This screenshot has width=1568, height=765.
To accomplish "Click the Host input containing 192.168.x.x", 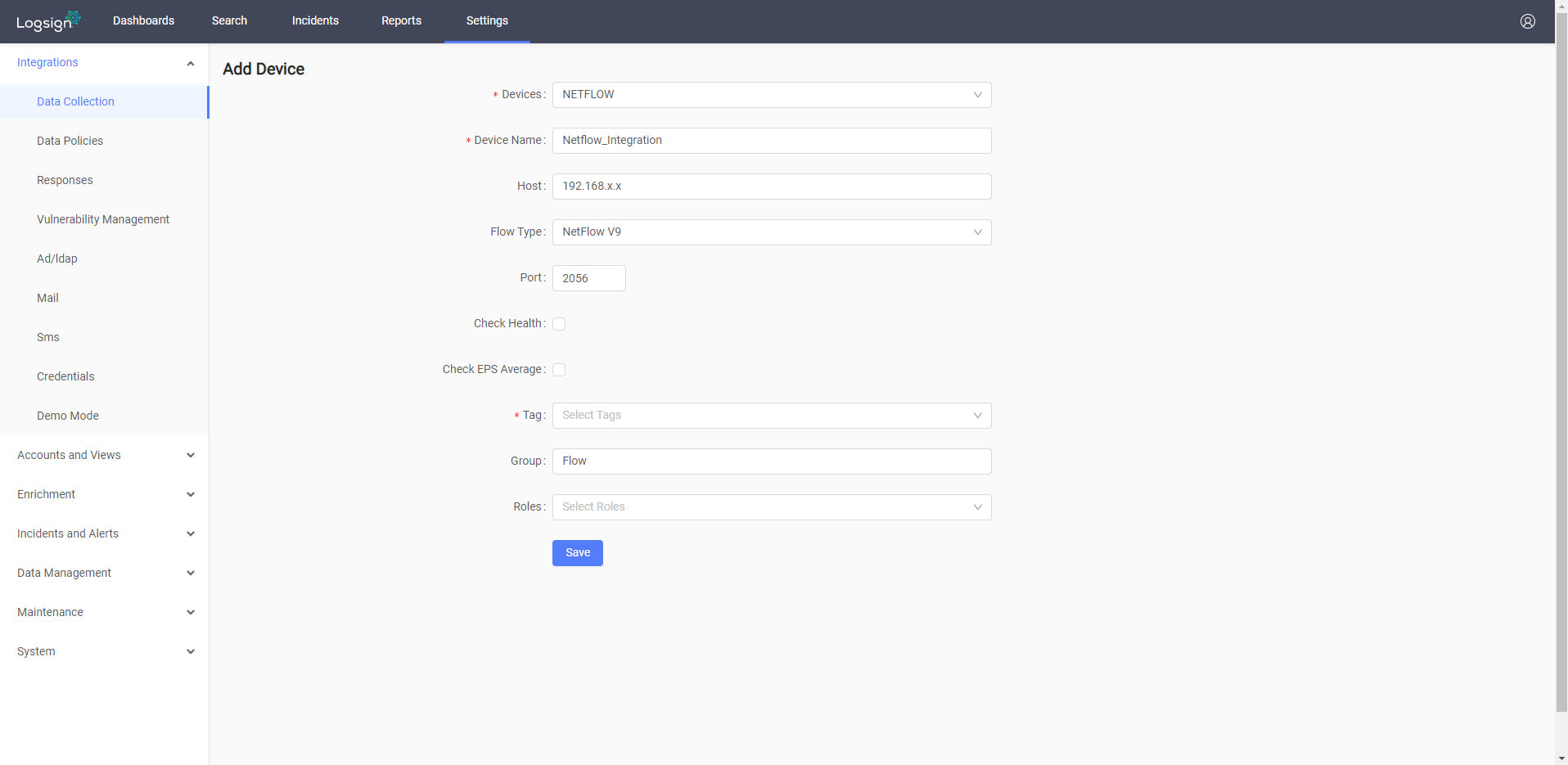I will pyautogui.click(x=770, y=186).
